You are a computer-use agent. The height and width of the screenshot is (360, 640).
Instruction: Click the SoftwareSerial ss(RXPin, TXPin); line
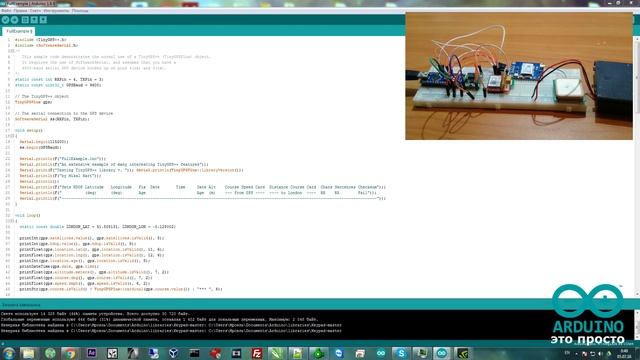click(x=52, y=119)
